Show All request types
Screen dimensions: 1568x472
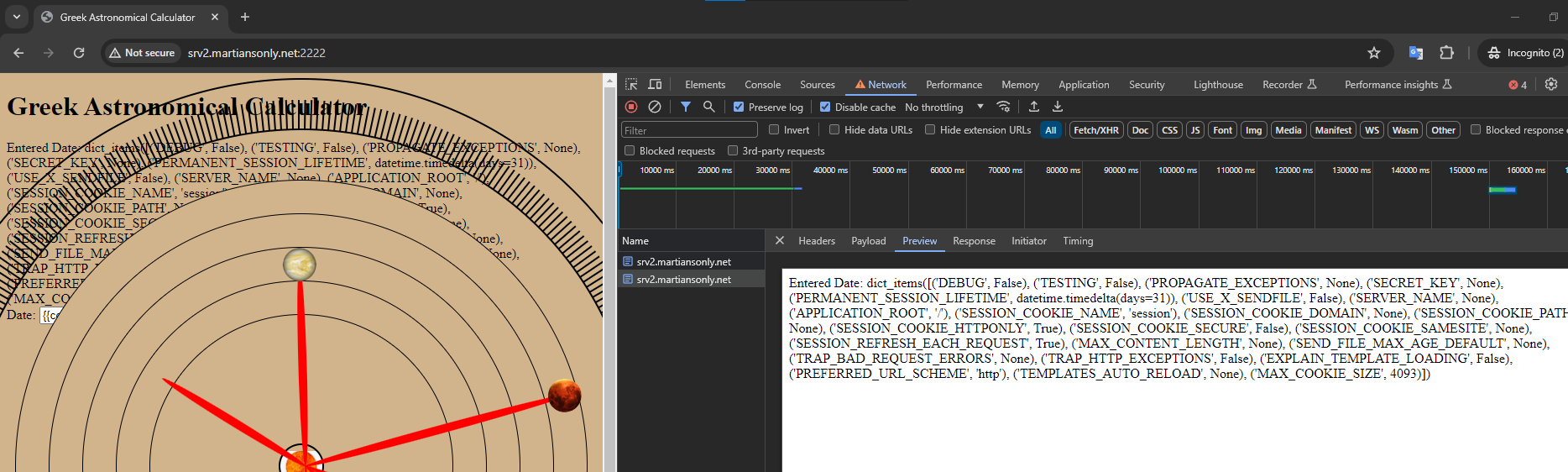(1051, 130)
